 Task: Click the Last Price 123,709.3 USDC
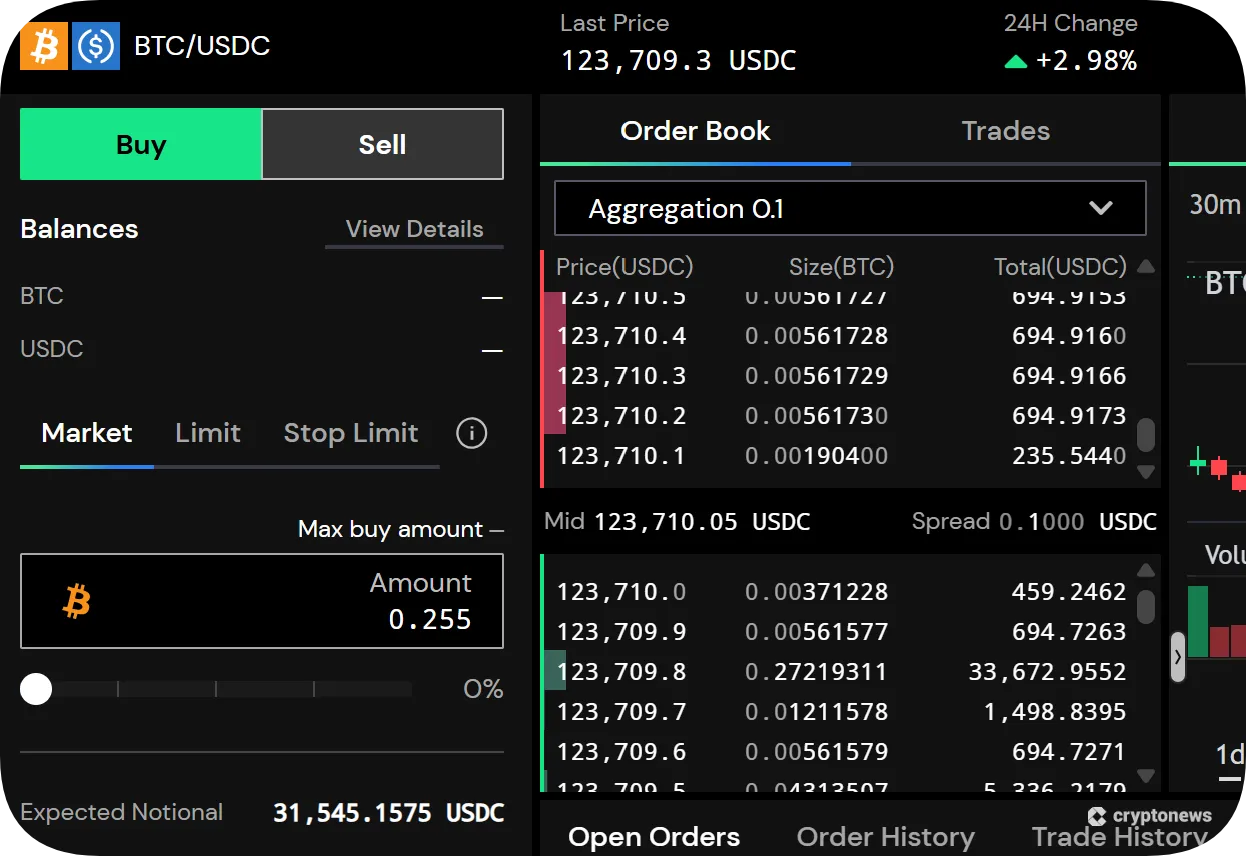[678, 61]
